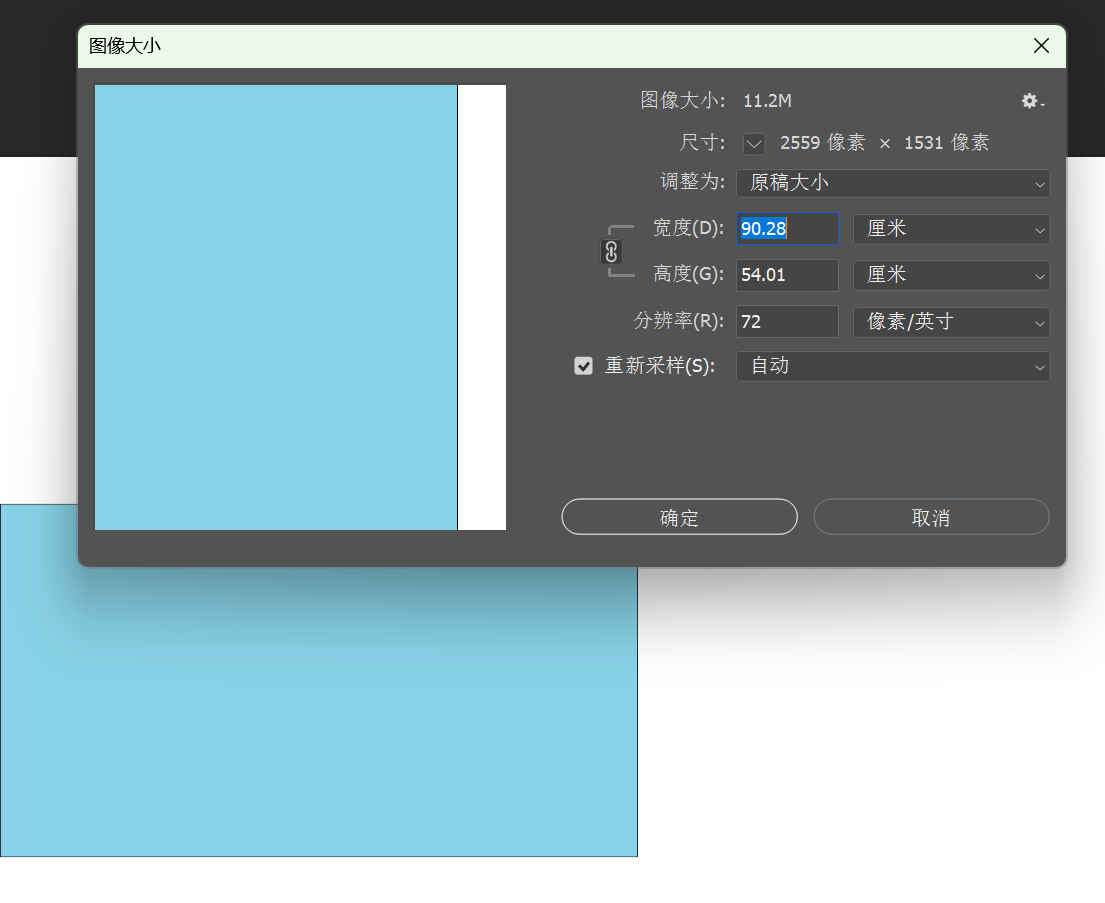Click the 1531 像素 height dimension text
The width and height of the screenshot is (1105, 903).
click(x=946, y=142)
